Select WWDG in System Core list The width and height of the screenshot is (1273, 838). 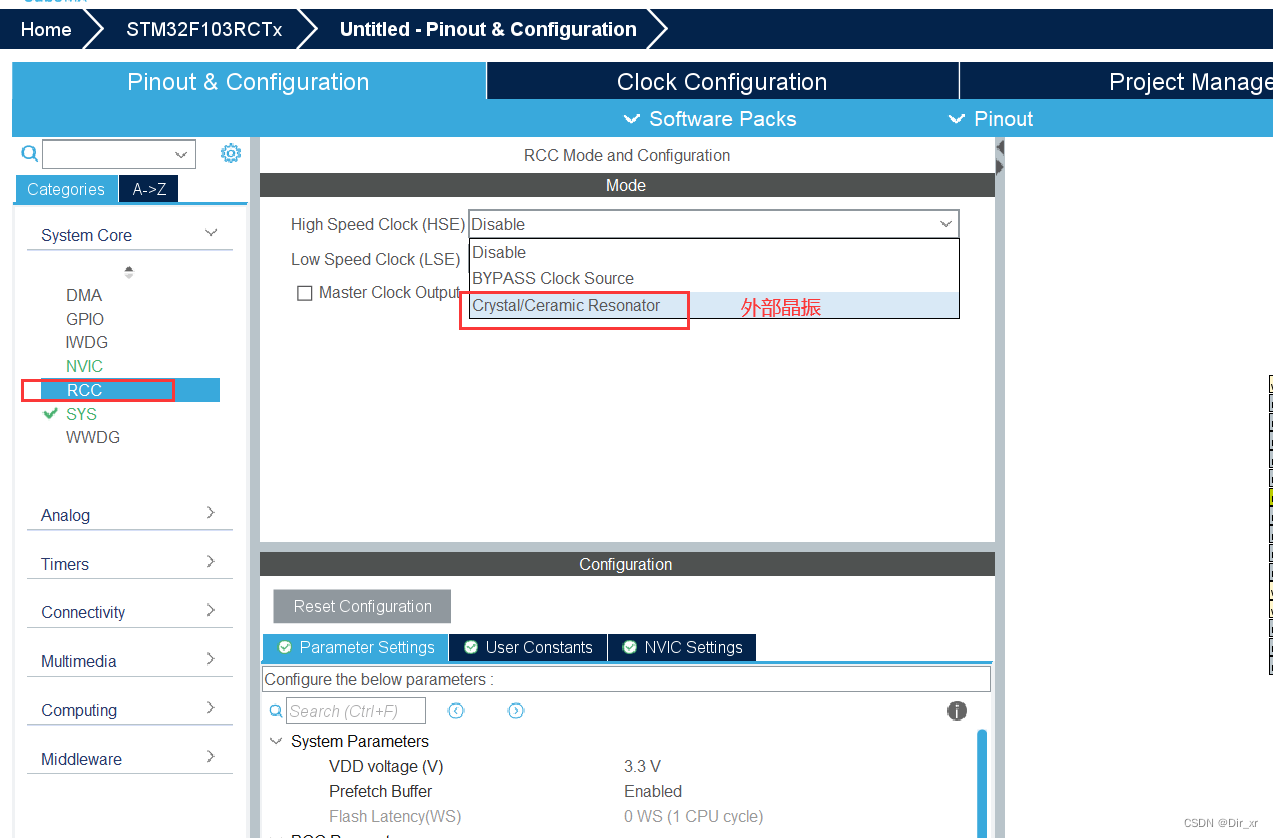pyautogui.click(x=93, y=437)
